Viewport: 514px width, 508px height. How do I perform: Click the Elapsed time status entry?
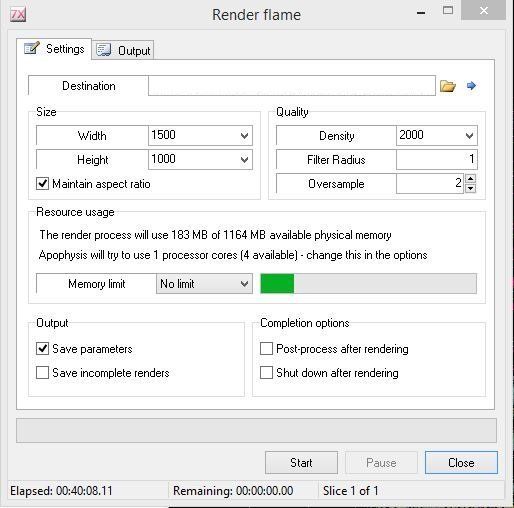62,491
